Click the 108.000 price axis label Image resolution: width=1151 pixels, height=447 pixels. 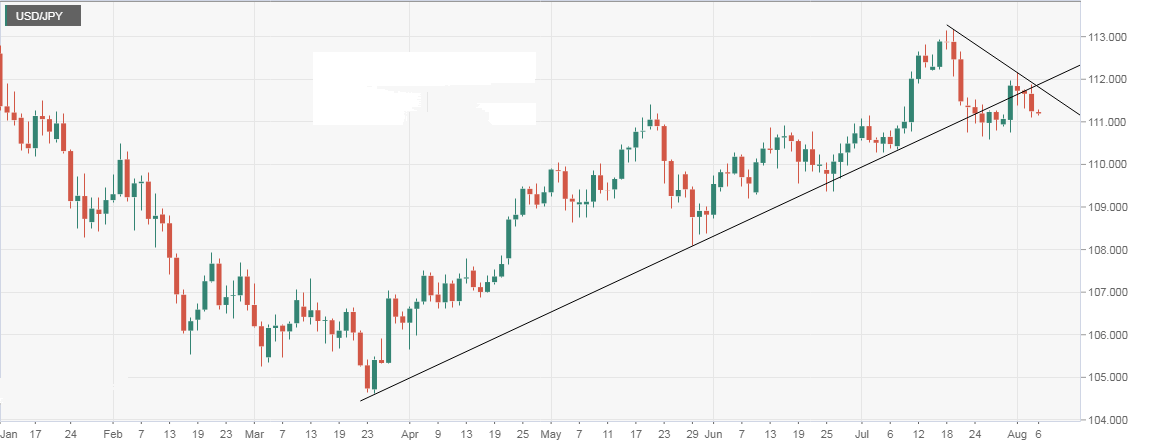click(1112, 250)
